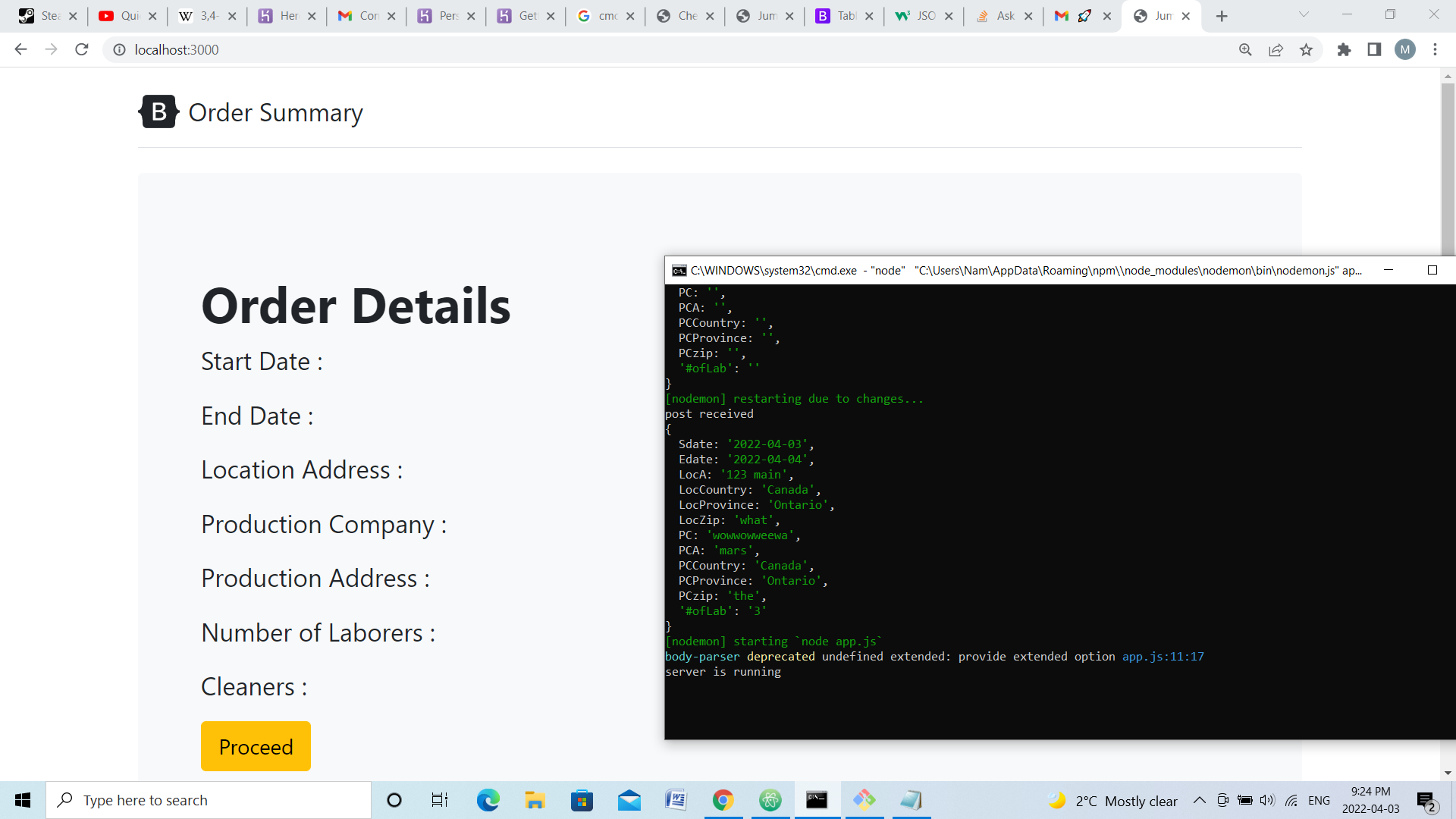
Task: Click the Production Company label
Action: point(324,525)
